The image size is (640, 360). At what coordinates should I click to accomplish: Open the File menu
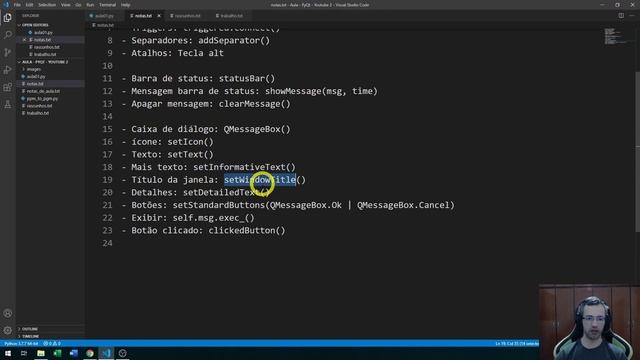(17, 5)
